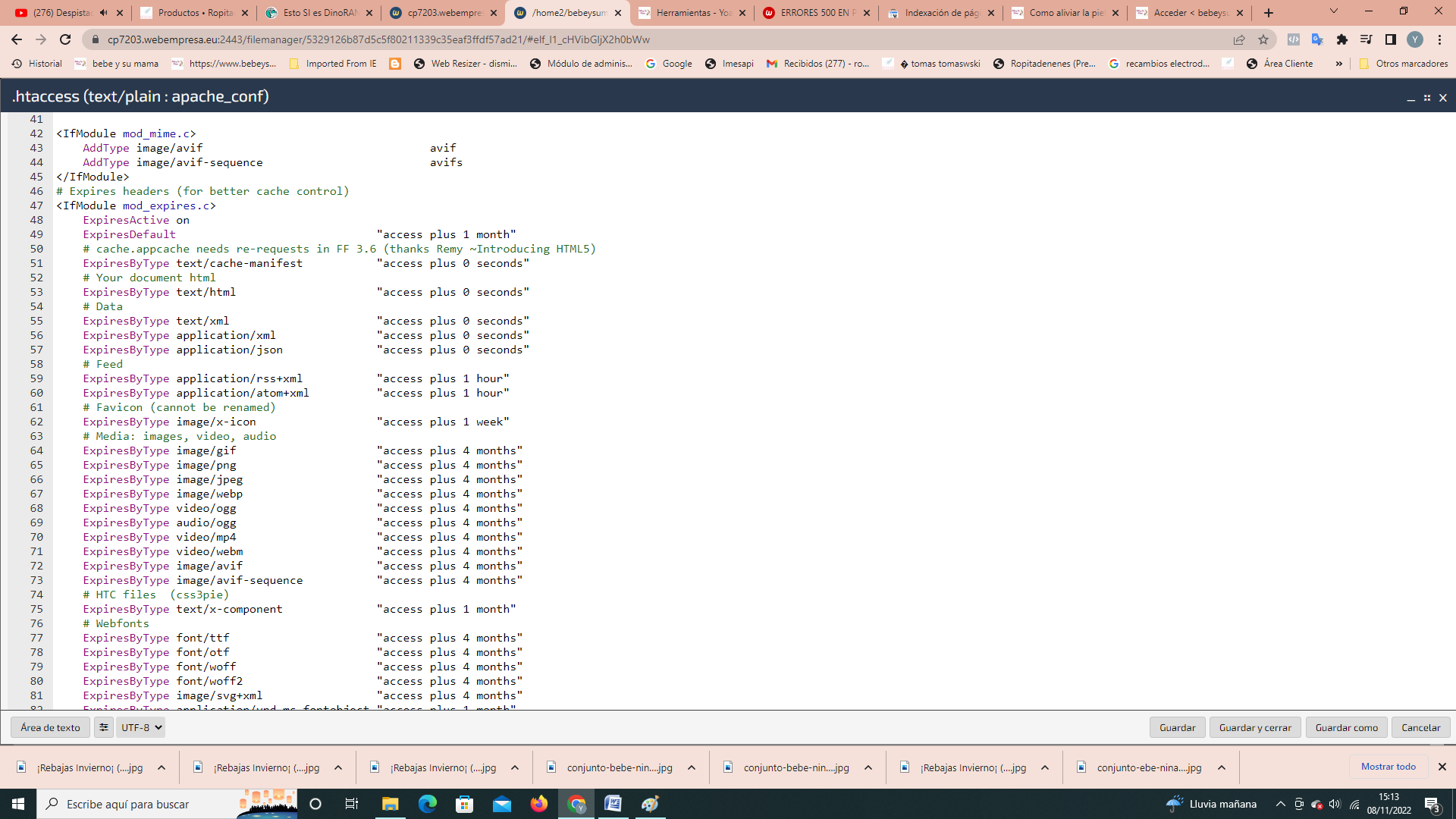The height and width of the screenshot is (819, 1456).
Task: Click Área de texto button
Action: pyautogui.click(x=50, y=727)
